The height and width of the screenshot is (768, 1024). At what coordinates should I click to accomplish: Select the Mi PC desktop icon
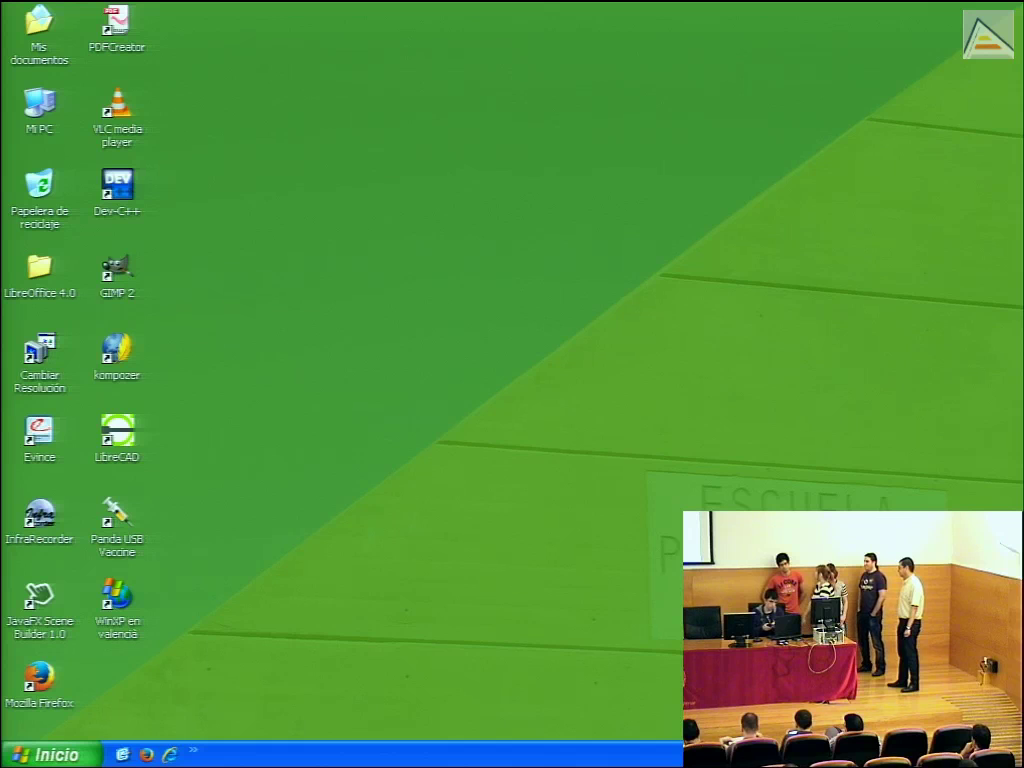pyautogui.click(x=39, y=103)
